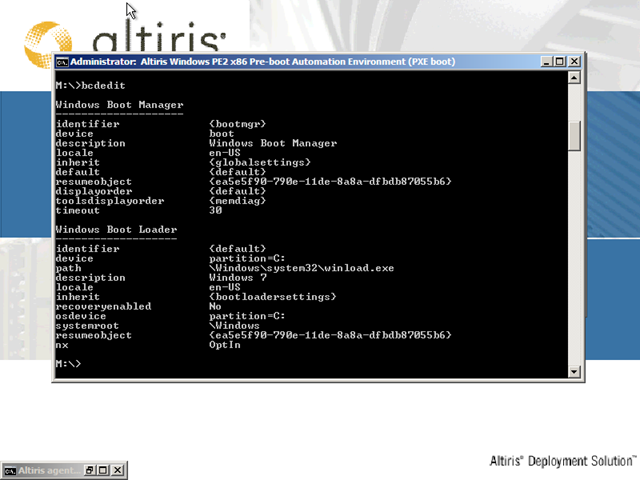Click the '{memdiag}' toolsdisplayorder value

[x=238, y=201]
